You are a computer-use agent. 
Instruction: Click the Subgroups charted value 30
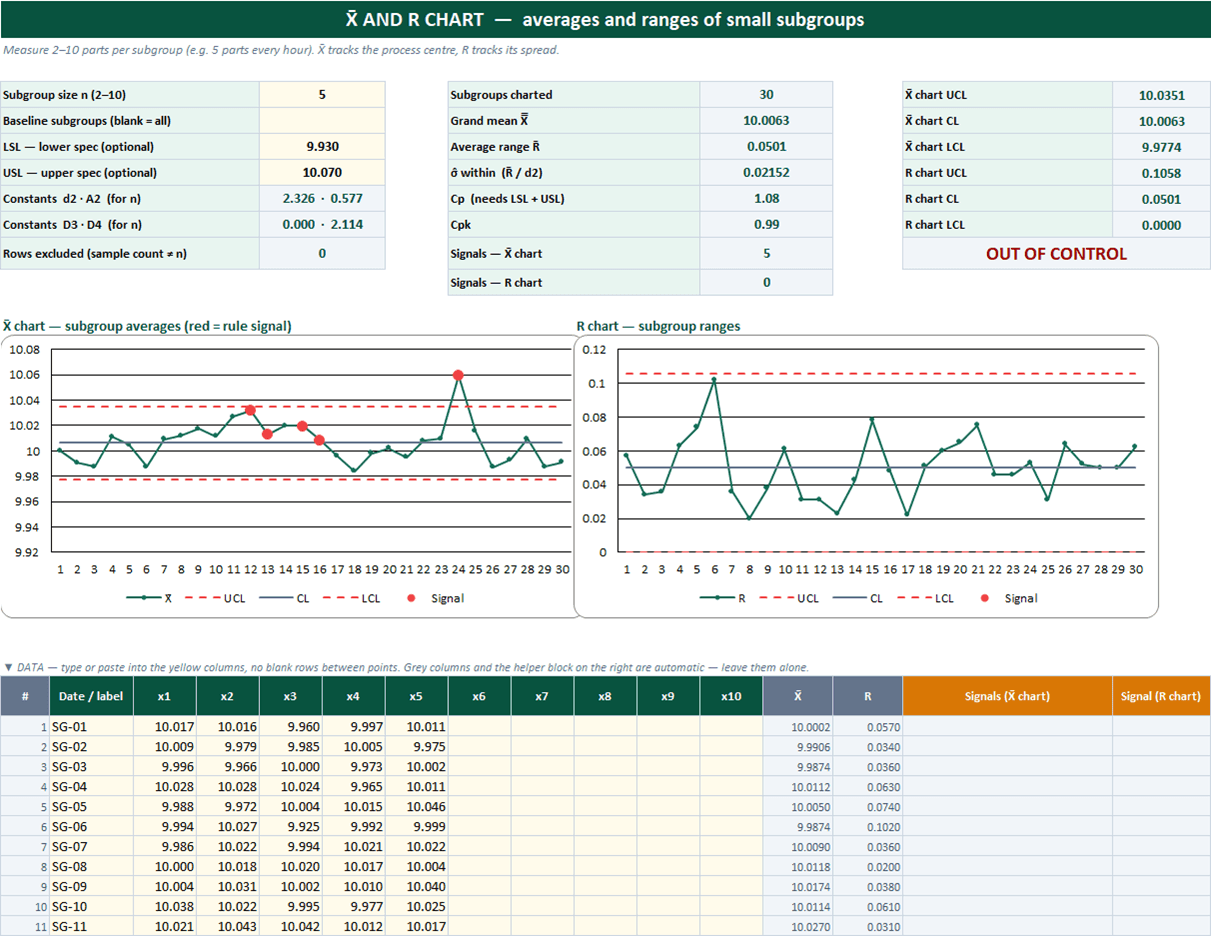[x=766, y=95]
